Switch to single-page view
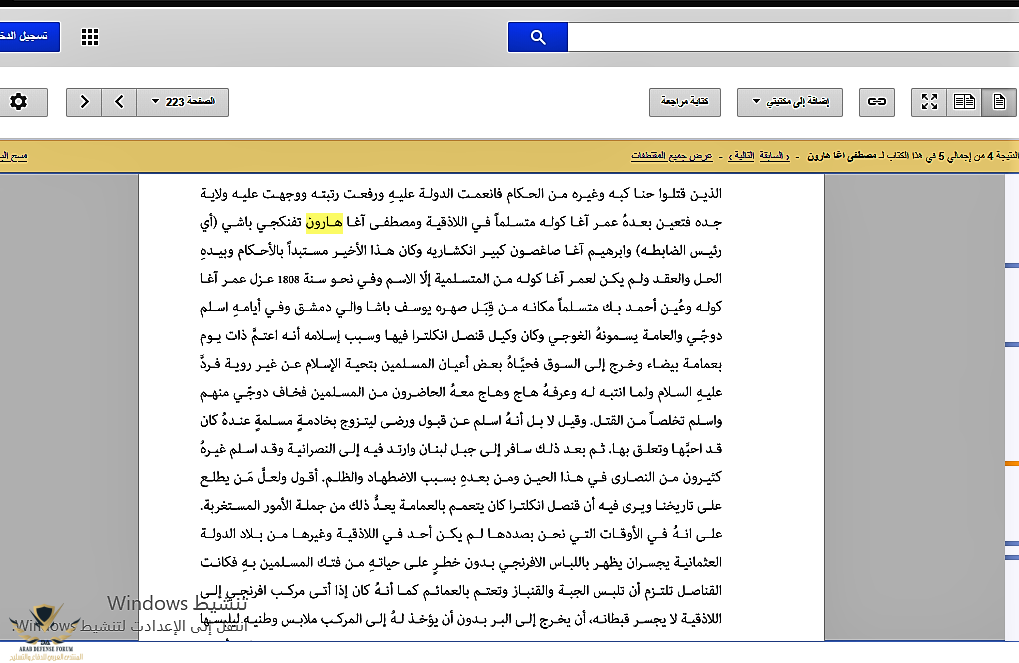1019x663 pixels. [997, 101]
